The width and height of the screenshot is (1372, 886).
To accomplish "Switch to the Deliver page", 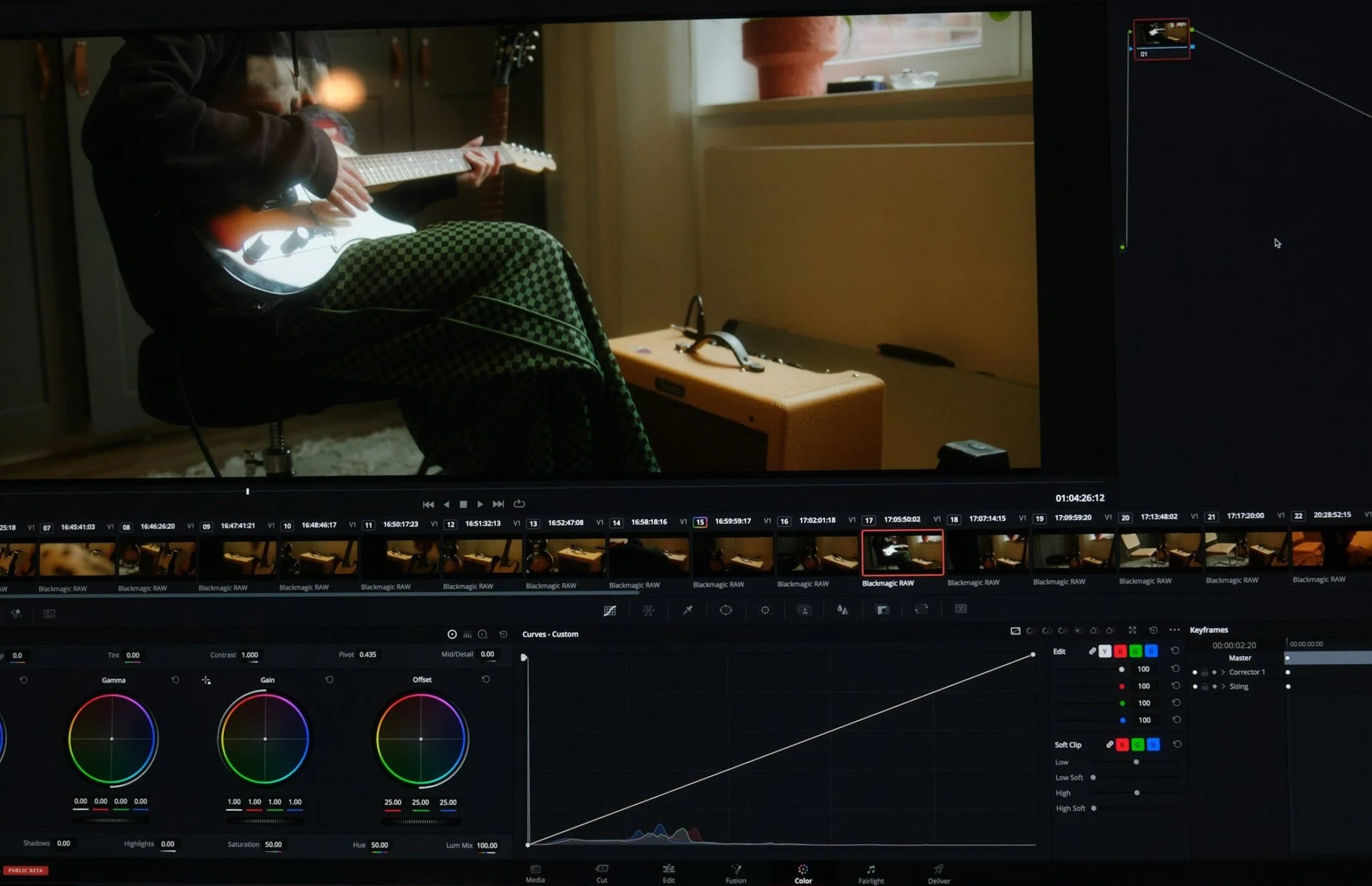I will pos(939,873).
